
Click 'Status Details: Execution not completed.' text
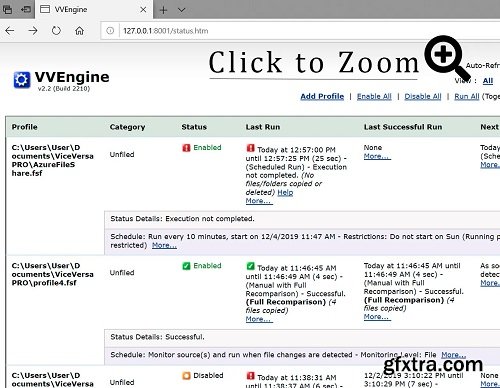click(x=182, y=219)
